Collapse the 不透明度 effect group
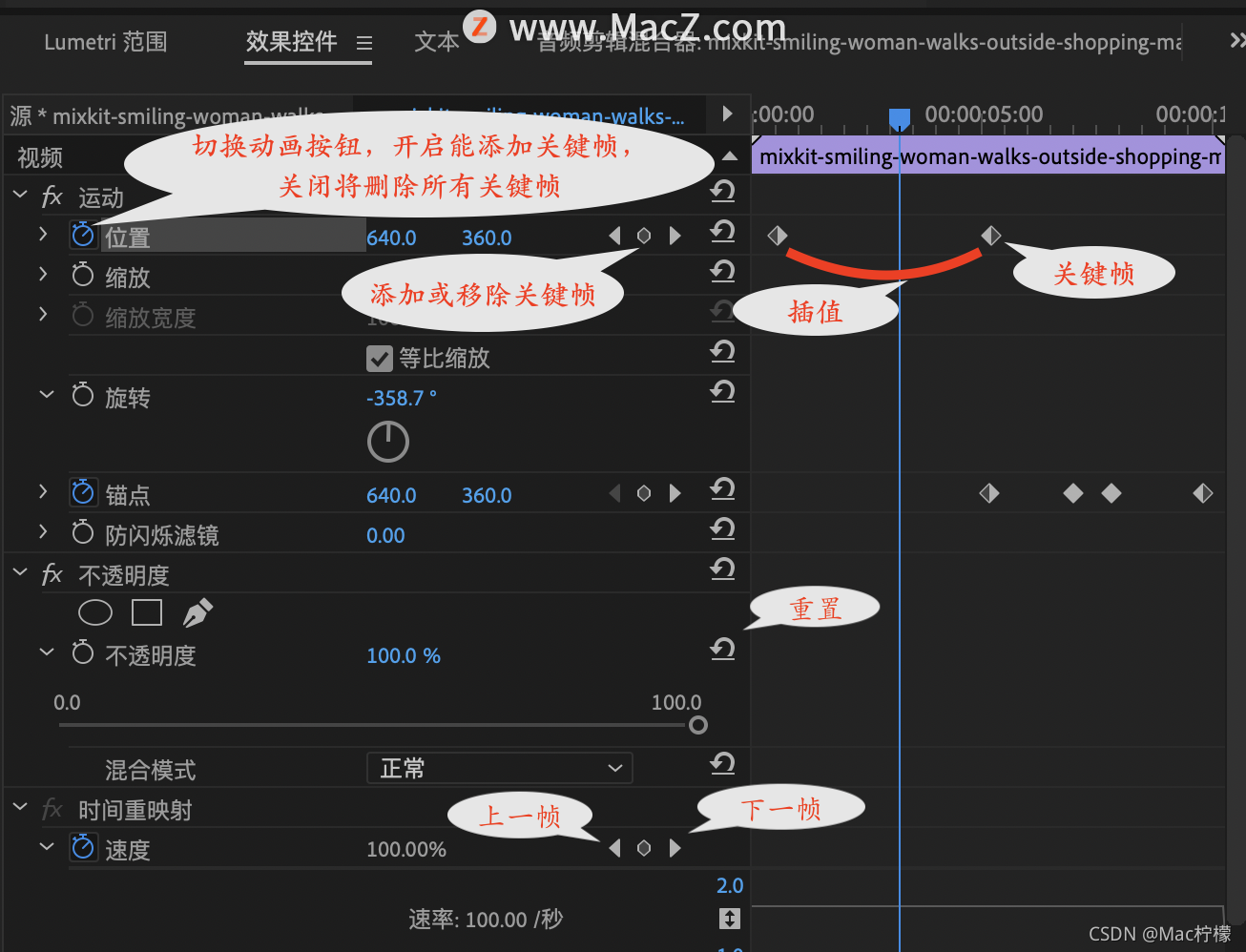Image resolution: width=1246 pixels, height=952 pixels. [x=20, y=572]
